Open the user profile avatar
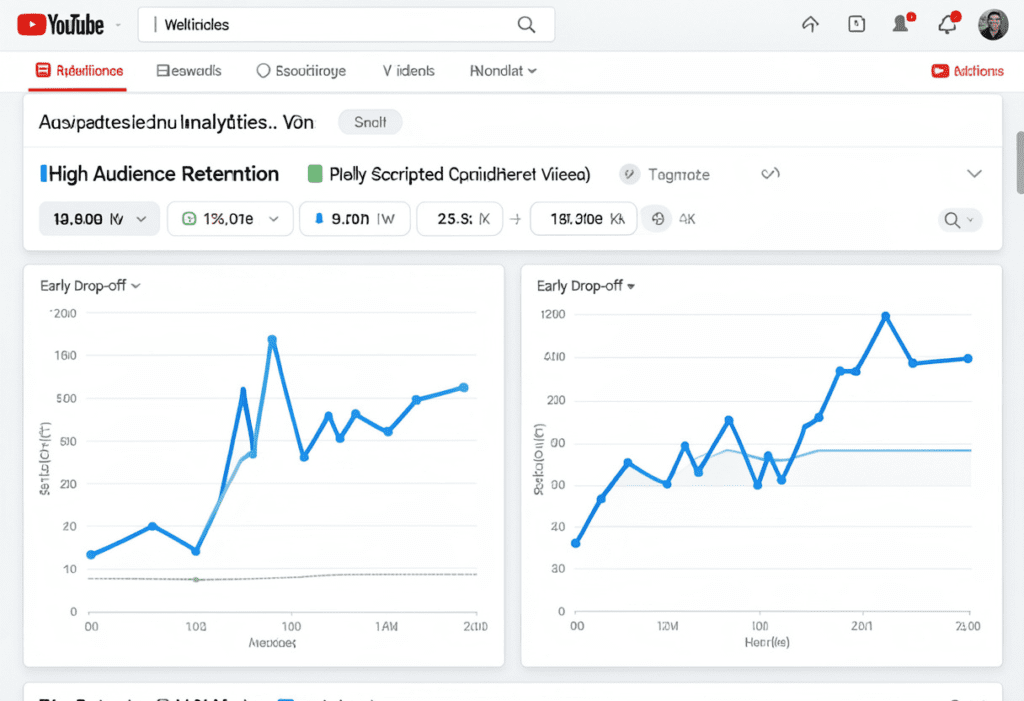Image resolution: width=1024 pixels, height=701 pixels. (993, 25)
